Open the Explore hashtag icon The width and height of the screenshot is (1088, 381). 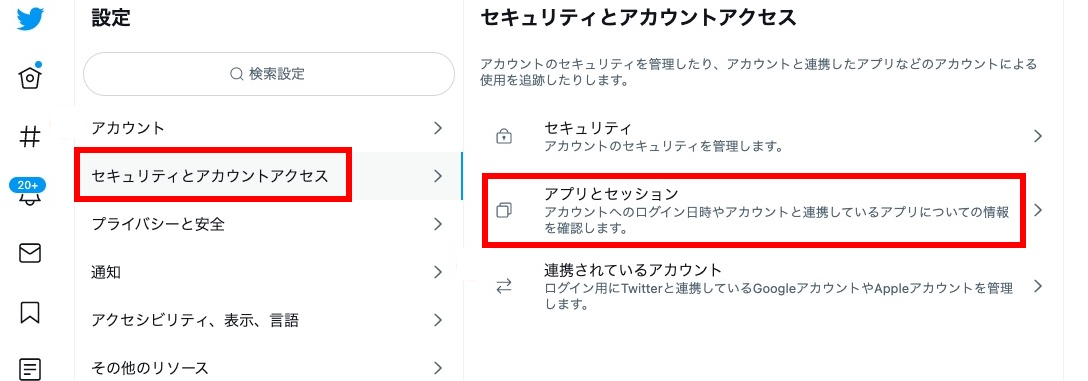tap(30, 137)
